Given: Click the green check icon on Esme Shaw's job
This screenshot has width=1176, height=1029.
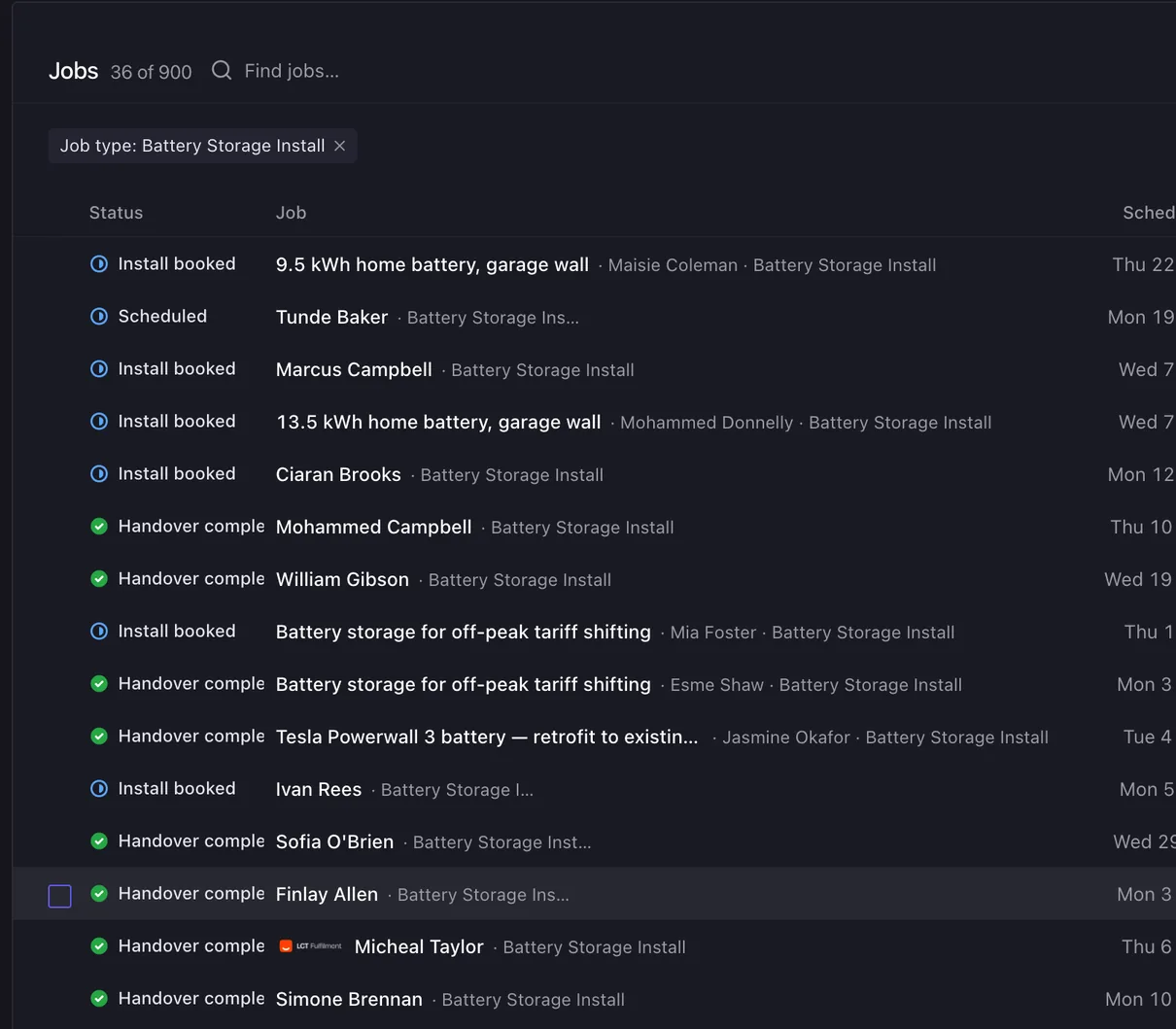Looking at the screenshot, I should pos(99,684).
